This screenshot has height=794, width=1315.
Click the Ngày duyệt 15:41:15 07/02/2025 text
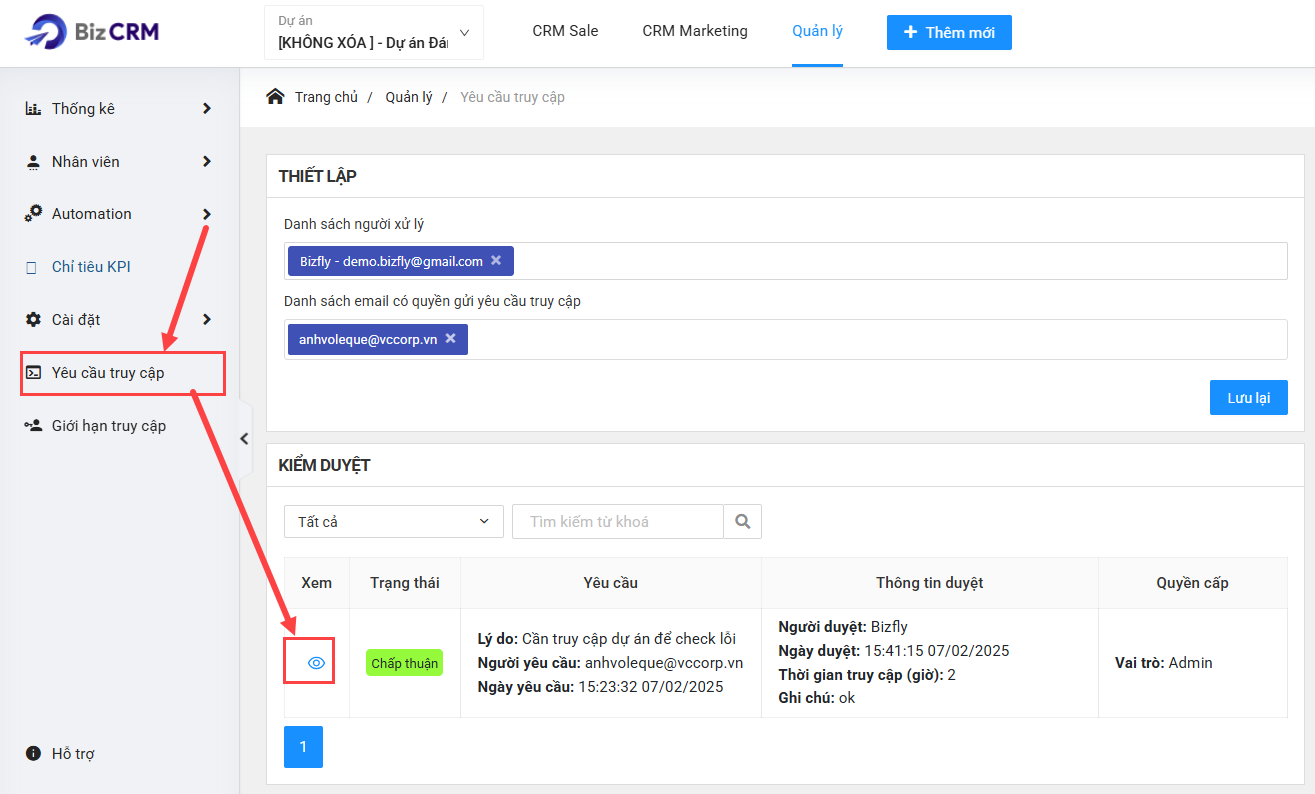(894, 651)
